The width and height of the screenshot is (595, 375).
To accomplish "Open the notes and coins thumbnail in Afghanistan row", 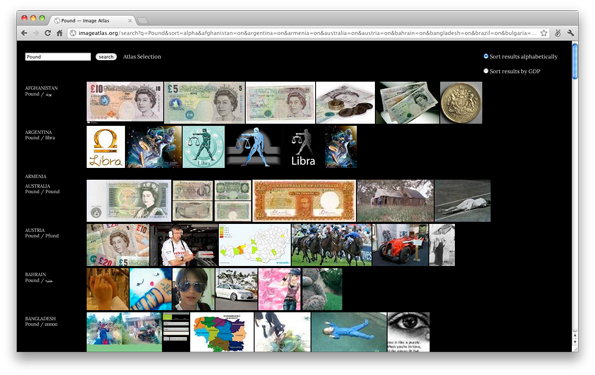I will pyautogui.click(x=345, y=102).
